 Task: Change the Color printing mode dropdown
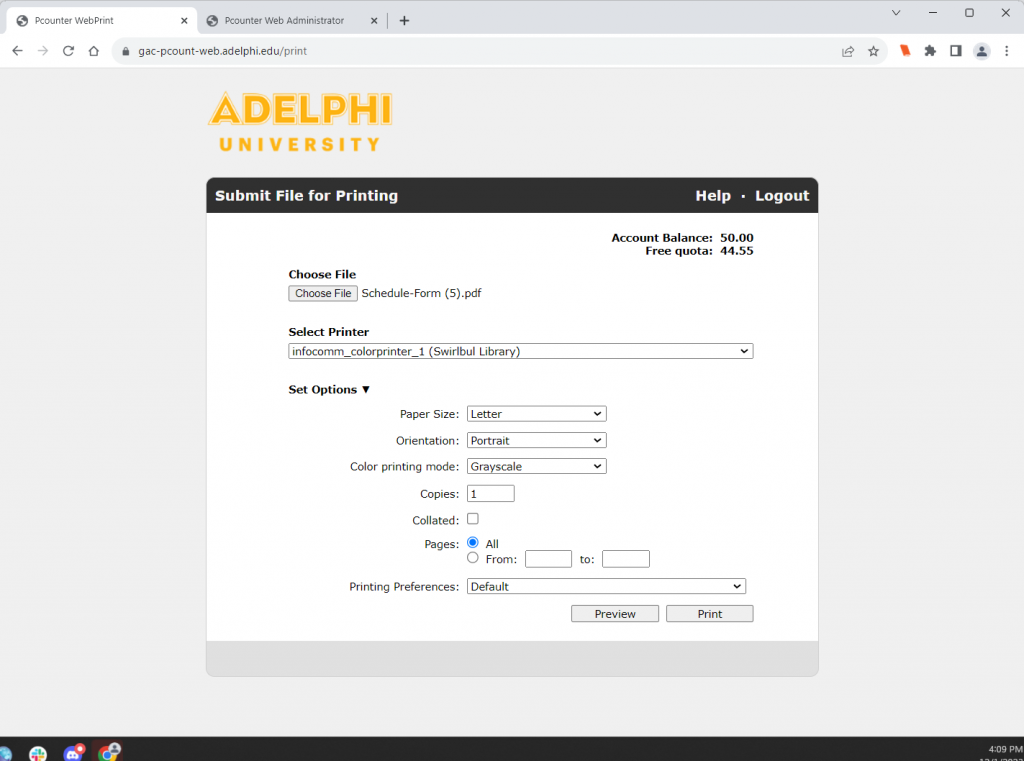tap(536, 466)
